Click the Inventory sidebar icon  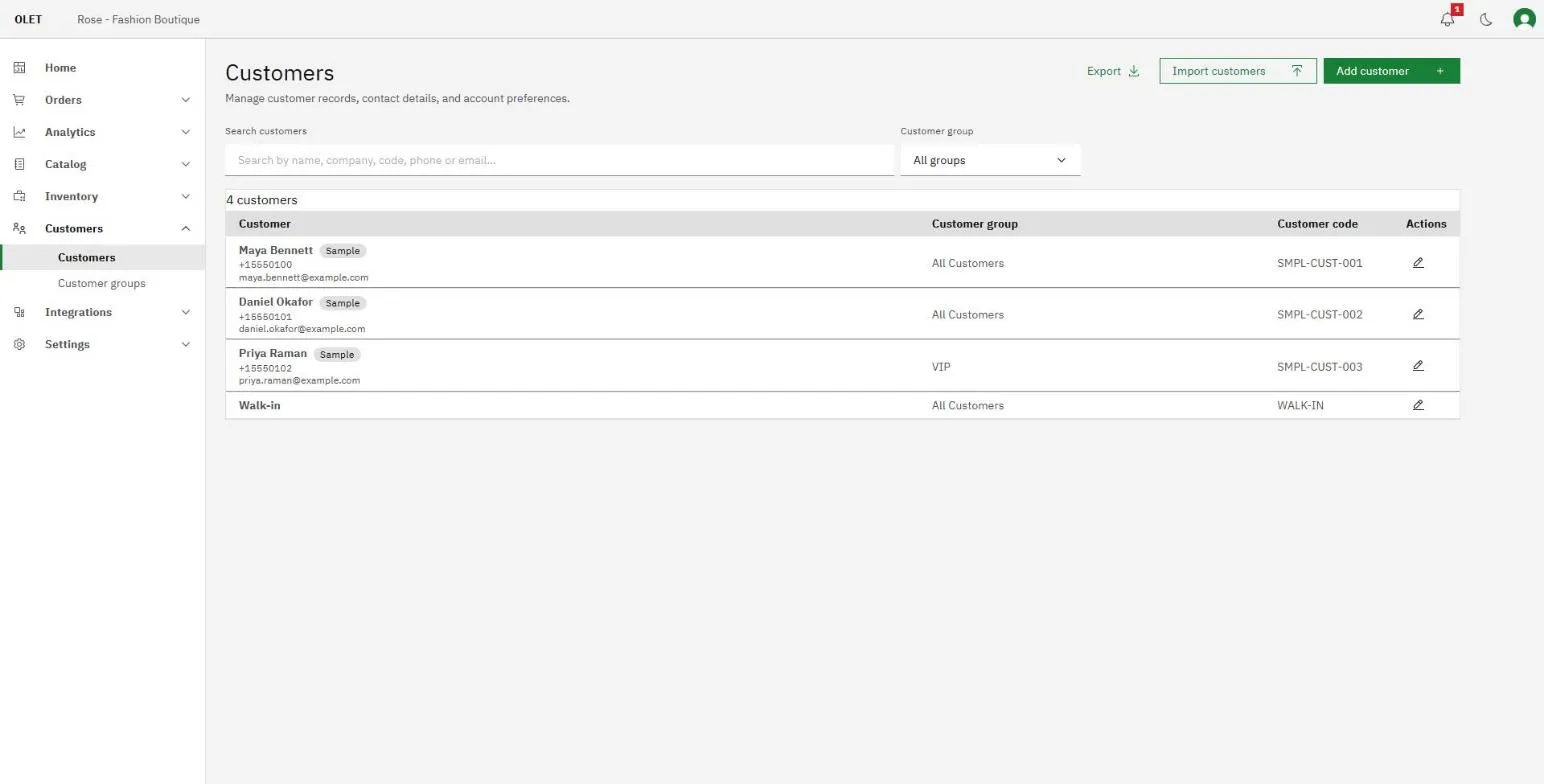coord(19,196)
